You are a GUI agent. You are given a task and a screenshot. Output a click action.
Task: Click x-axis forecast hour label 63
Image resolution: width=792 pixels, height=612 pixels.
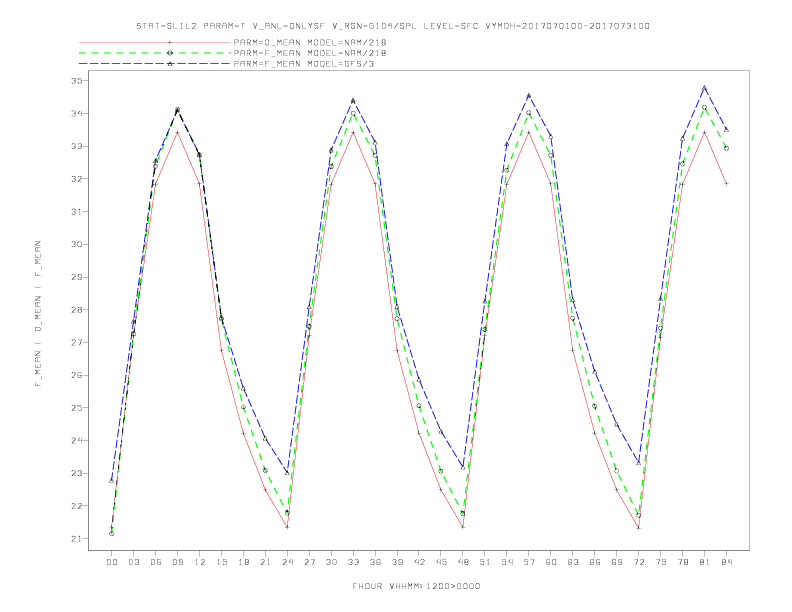pos(573,562)
